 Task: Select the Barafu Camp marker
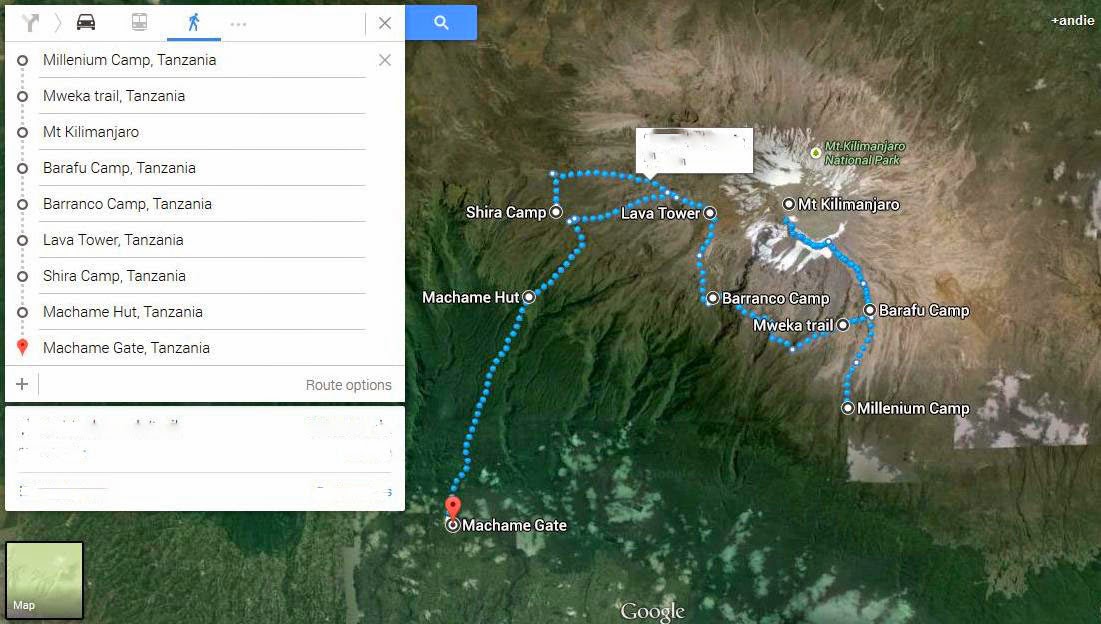click(869, 310)
